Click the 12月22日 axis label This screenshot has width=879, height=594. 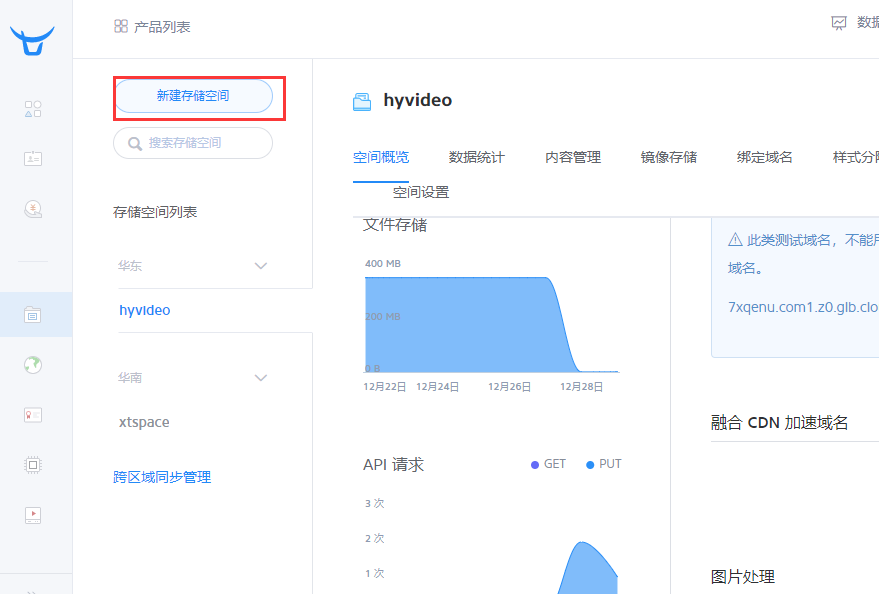coord(385,387)
